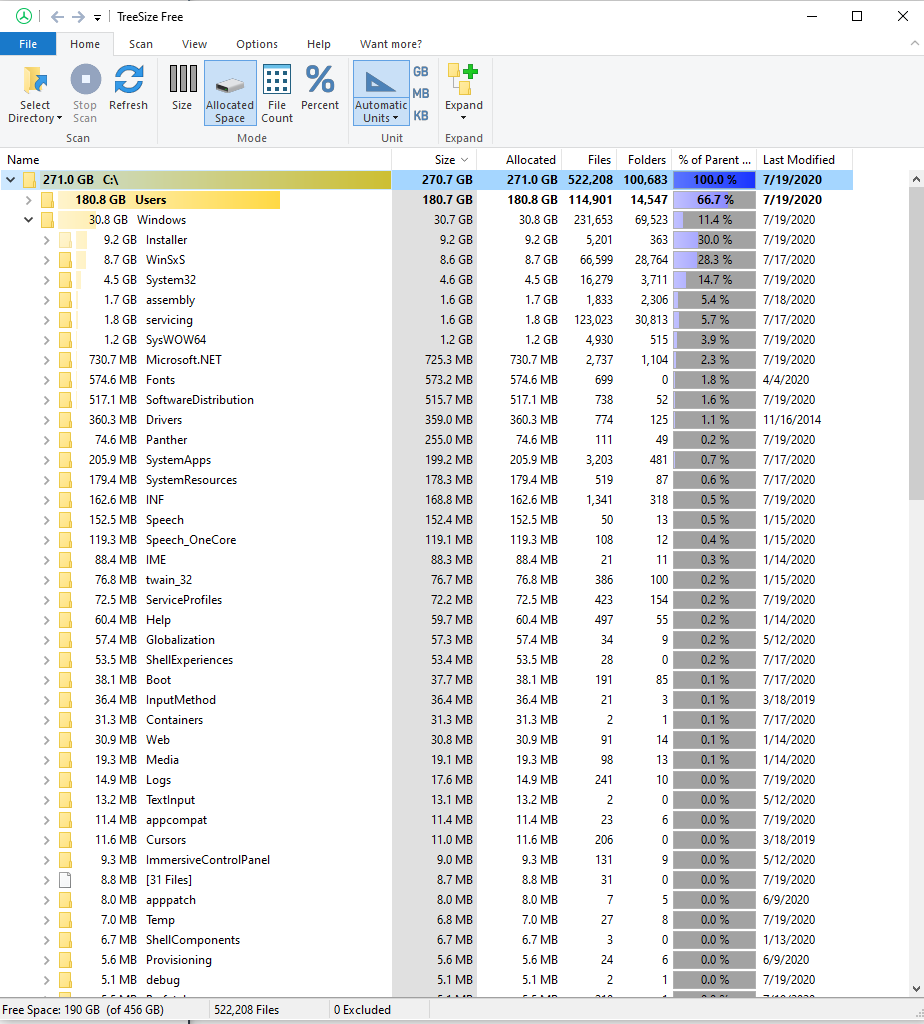This screenshot has width=924, height=1024.
Task: Expand the Installer folder
Action: pyautogui.click(x=46, y=240)
